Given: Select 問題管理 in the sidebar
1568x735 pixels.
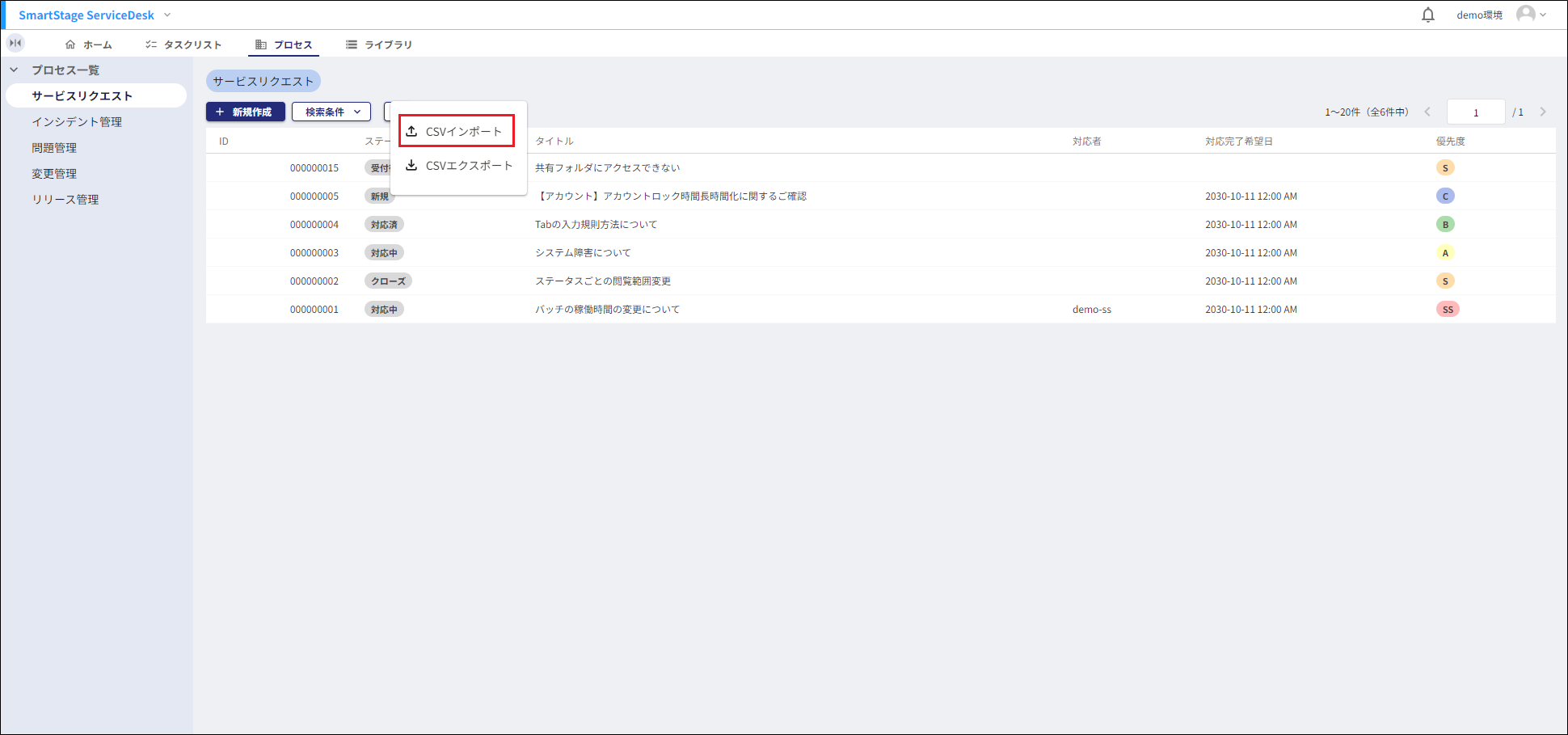Looking at the screenshot, I should click(x=54, y=147).
